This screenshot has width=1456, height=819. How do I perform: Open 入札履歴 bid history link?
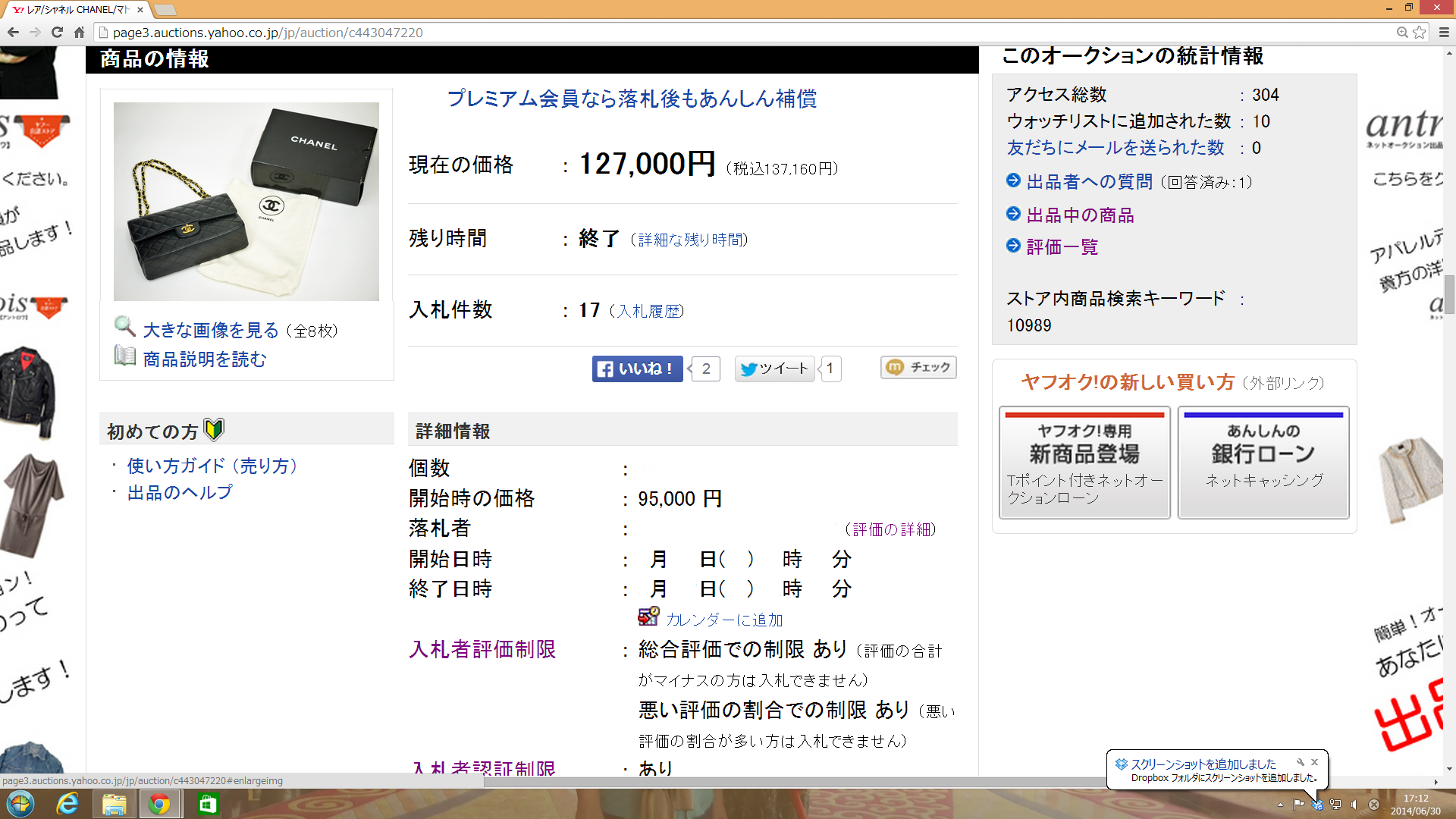click(x=648, y=311)
